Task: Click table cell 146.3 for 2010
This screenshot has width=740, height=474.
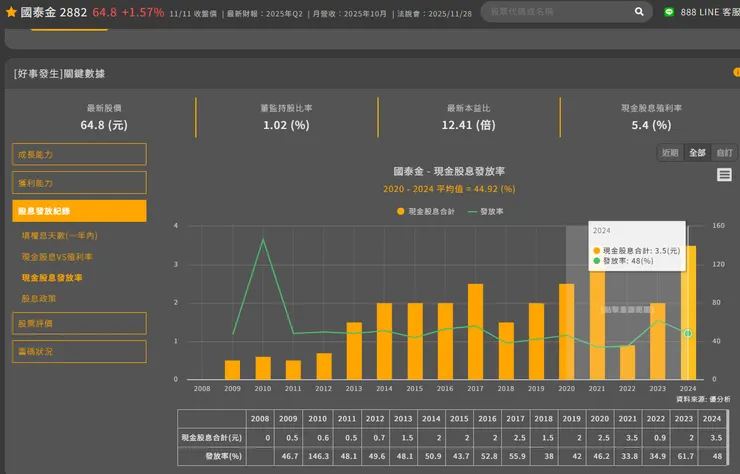Action: pos(318,456)
